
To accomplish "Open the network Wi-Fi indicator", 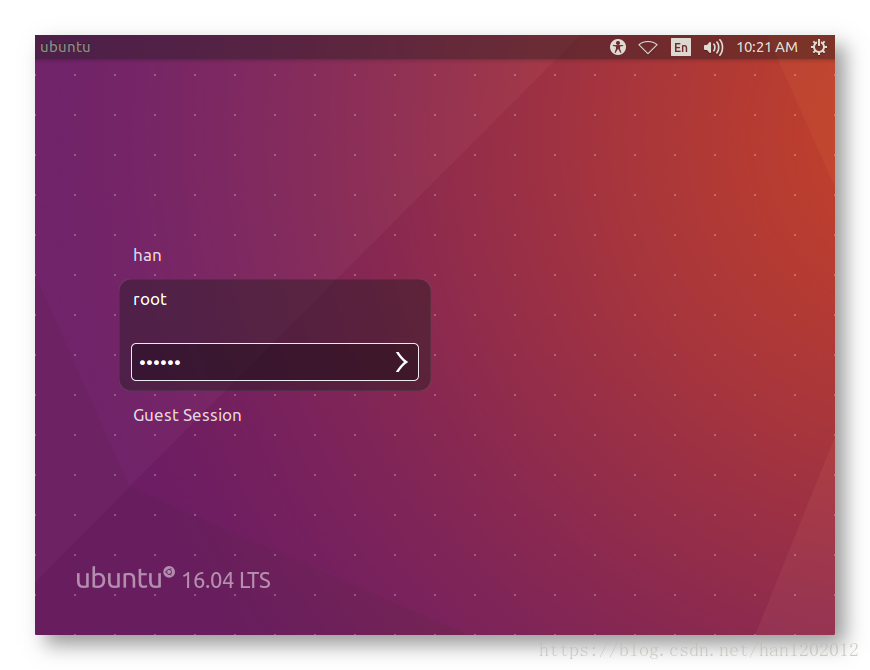I will [648, 48].
